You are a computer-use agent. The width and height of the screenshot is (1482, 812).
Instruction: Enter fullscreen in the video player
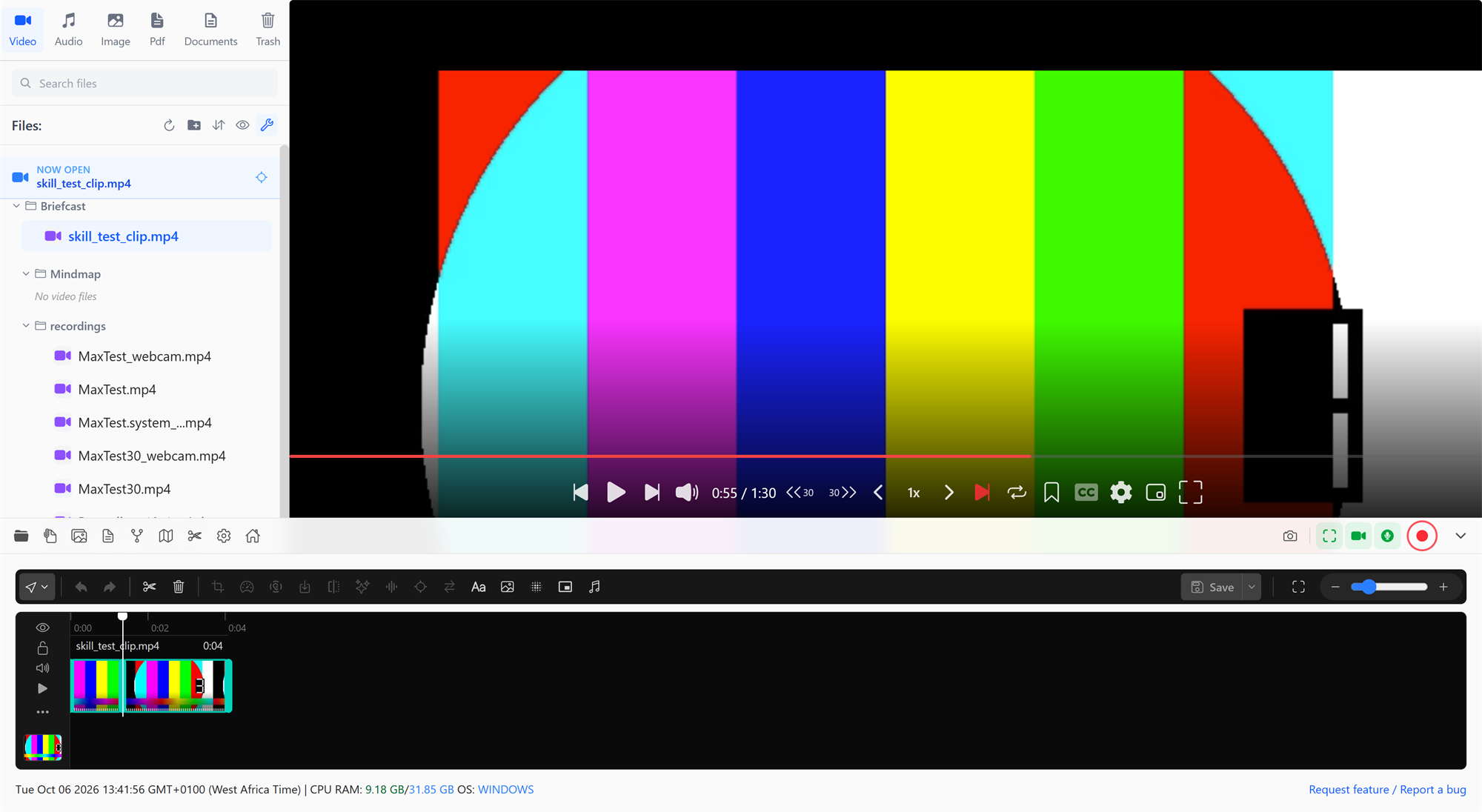coord(1191,492)
